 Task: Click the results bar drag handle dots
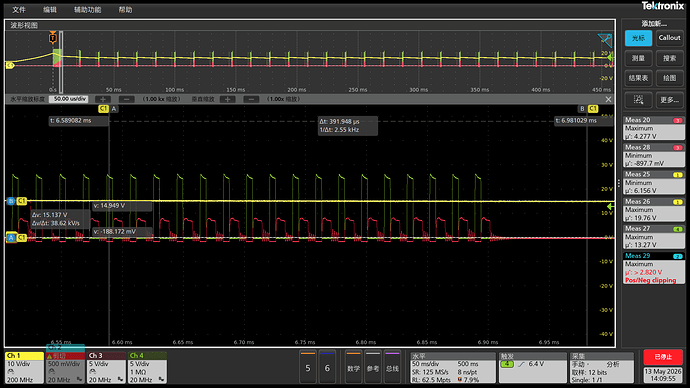point(619,184)
